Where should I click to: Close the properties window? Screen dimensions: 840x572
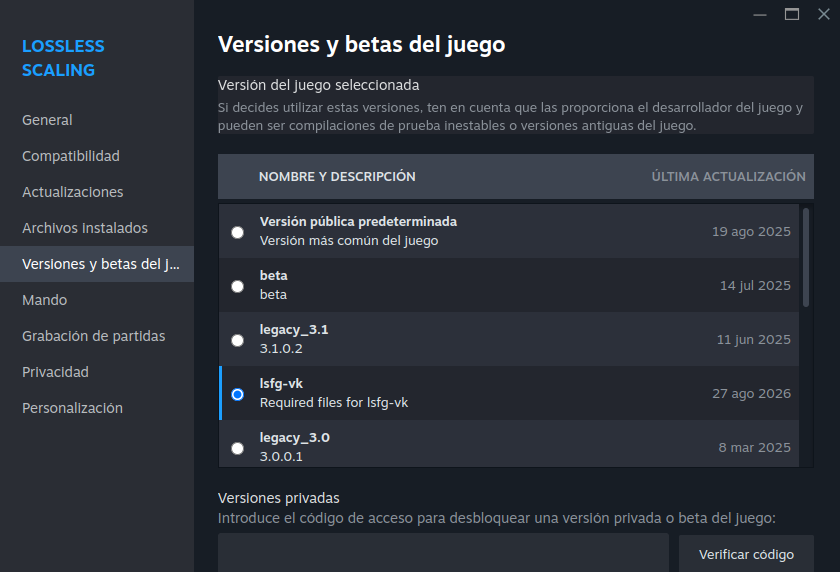pos(824,14)
